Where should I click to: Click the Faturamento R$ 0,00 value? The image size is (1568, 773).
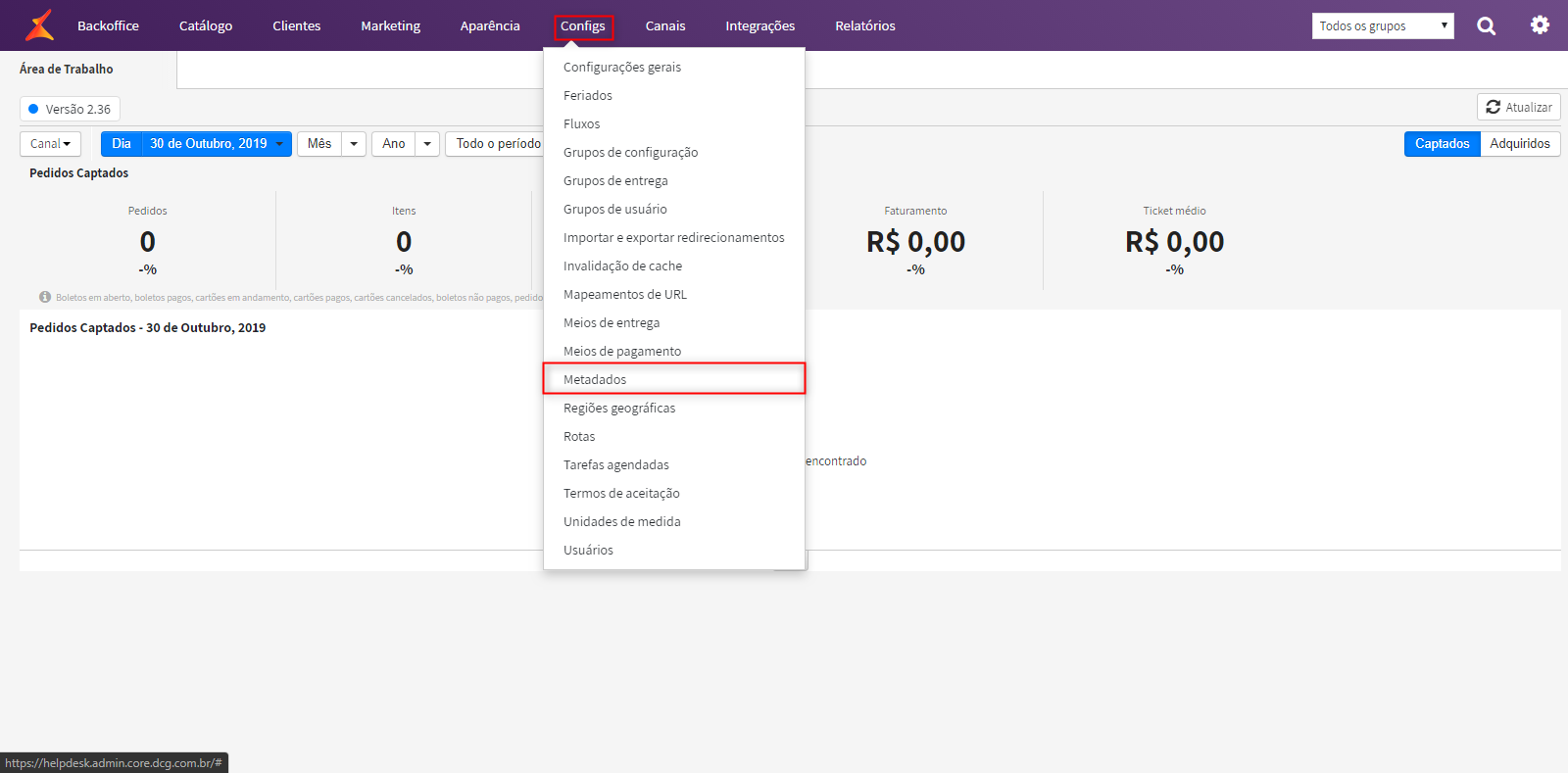coord(915,242)
